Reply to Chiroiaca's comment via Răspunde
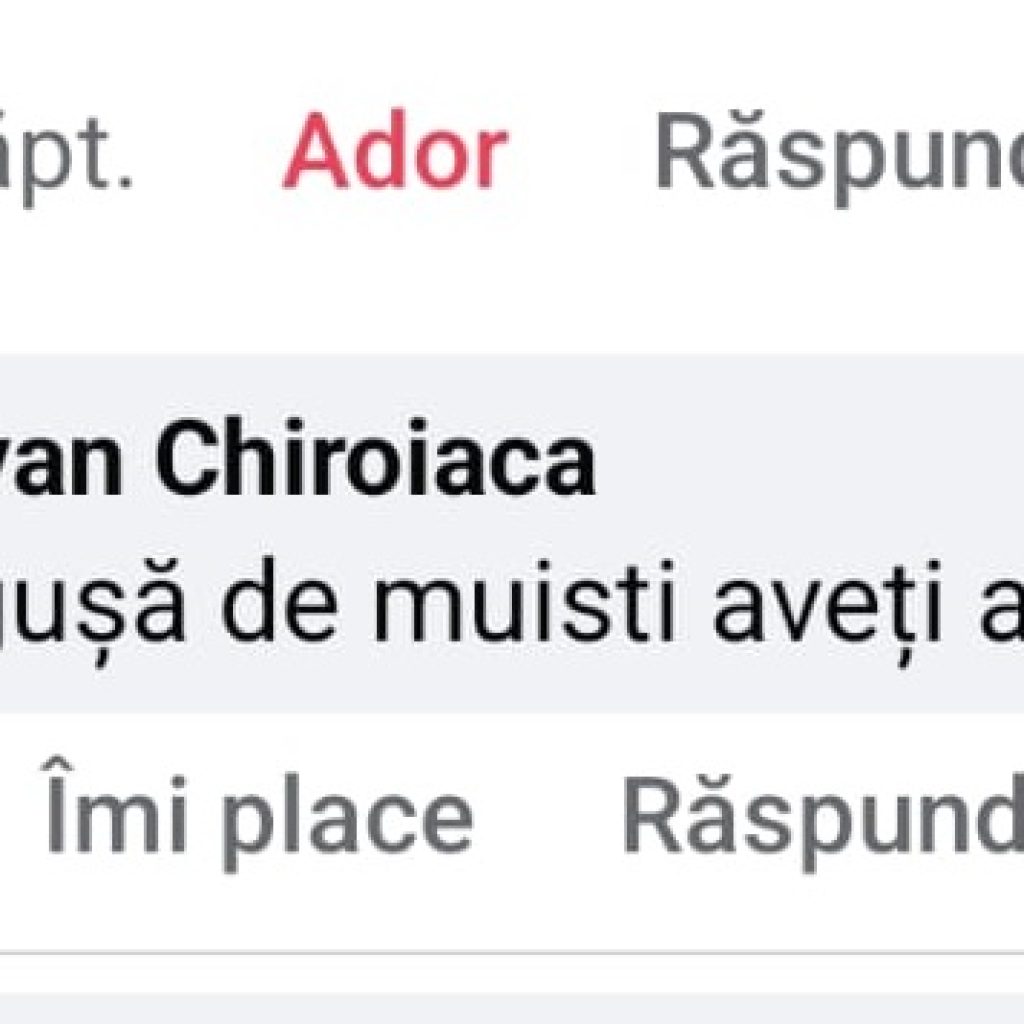Viewport: 1024px width, 1024px height. coord(823,823)
